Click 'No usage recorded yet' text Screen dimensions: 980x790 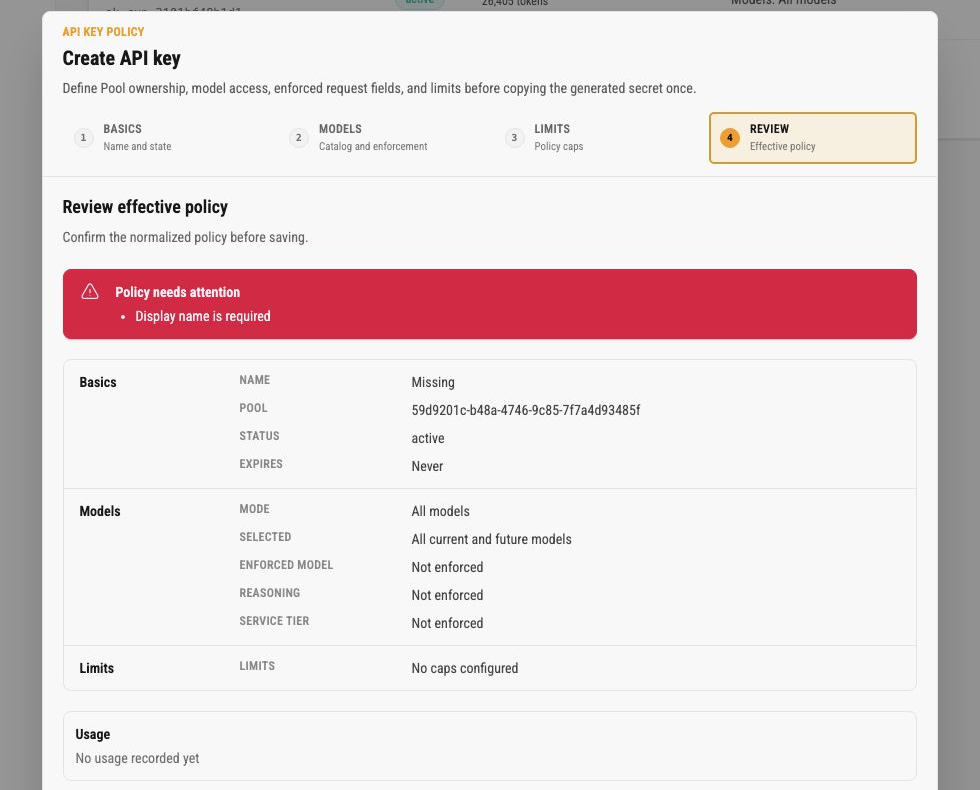click(137, 758)
